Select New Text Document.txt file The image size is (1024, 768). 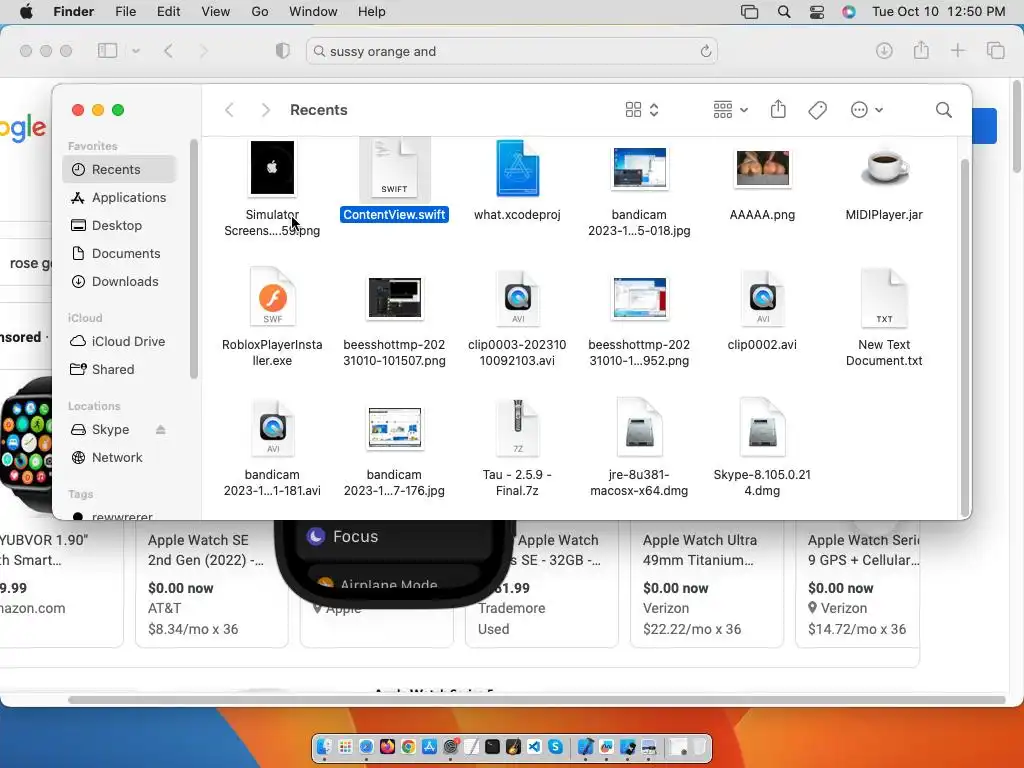pos(884,297)
